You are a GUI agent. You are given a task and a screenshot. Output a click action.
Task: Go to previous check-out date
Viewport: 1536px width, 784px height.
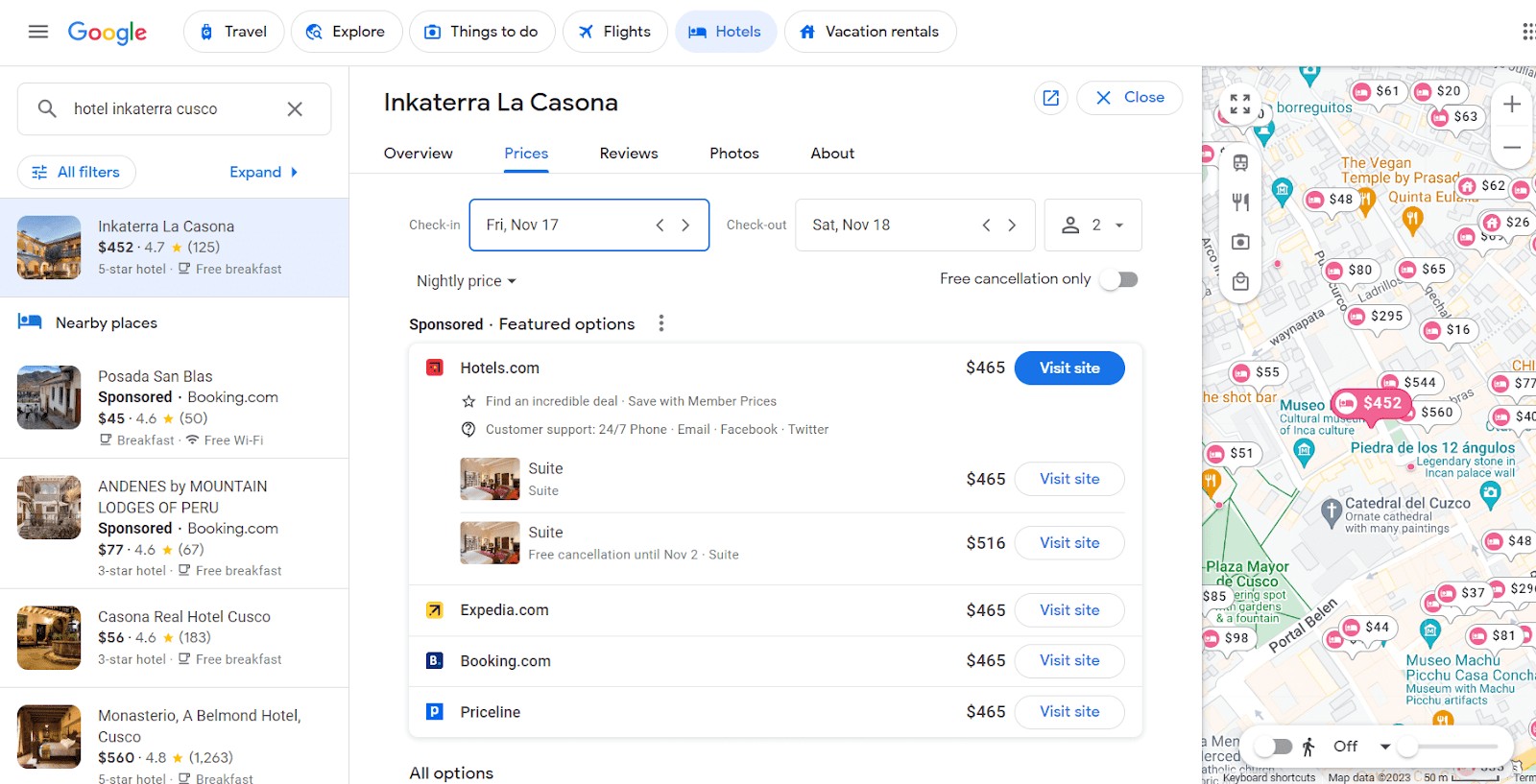[x=986, y=225]
